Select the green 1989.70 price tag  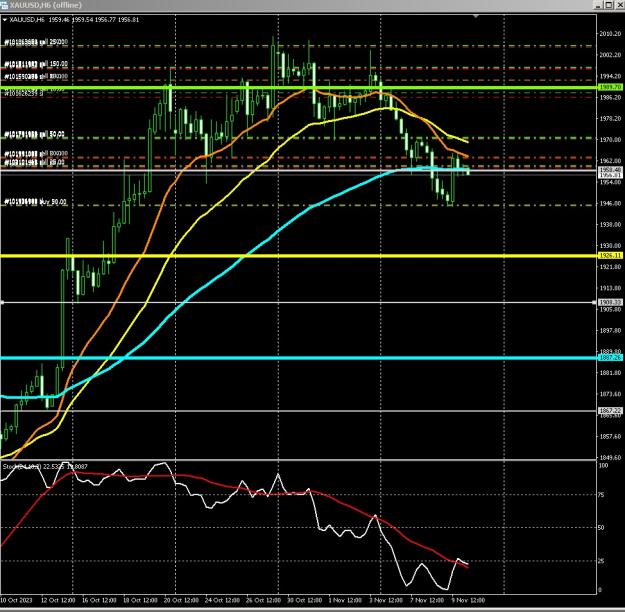[x=610, y=87]
